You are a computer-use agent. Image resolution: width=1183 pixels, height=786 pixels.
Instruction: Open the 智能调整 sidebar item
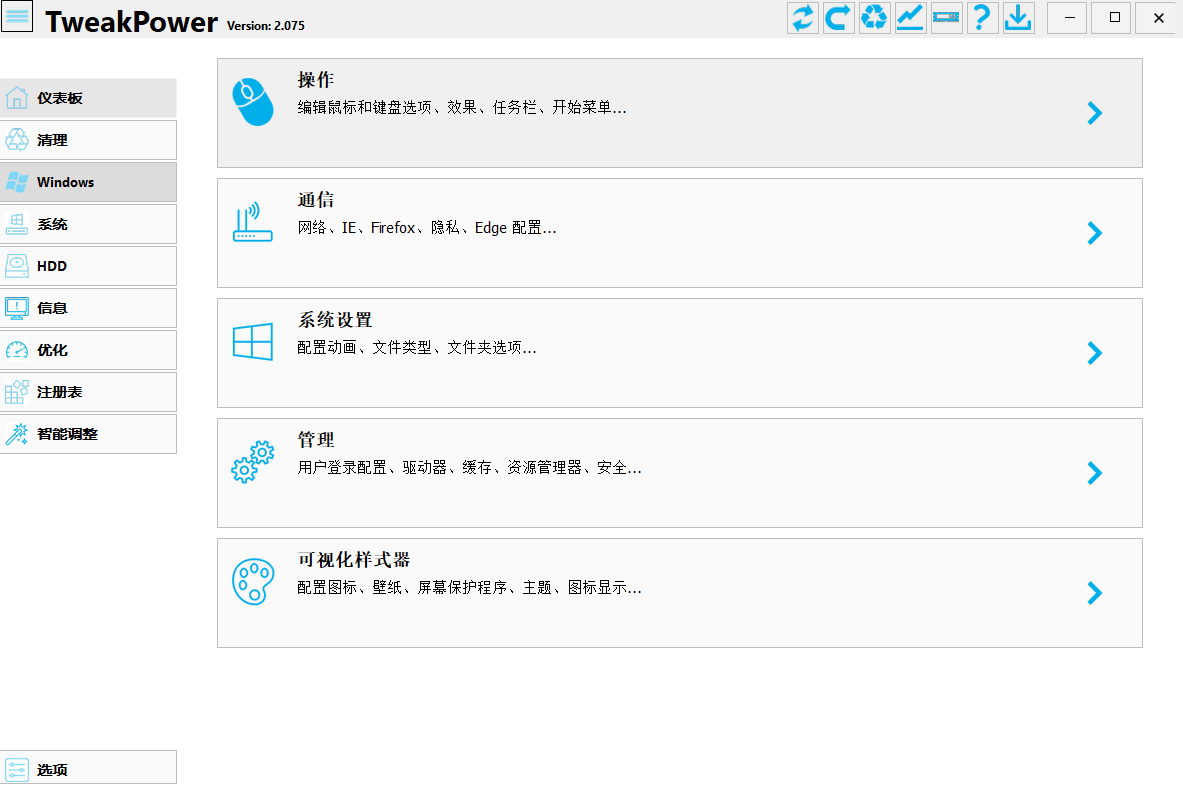(x=88, y=434)
